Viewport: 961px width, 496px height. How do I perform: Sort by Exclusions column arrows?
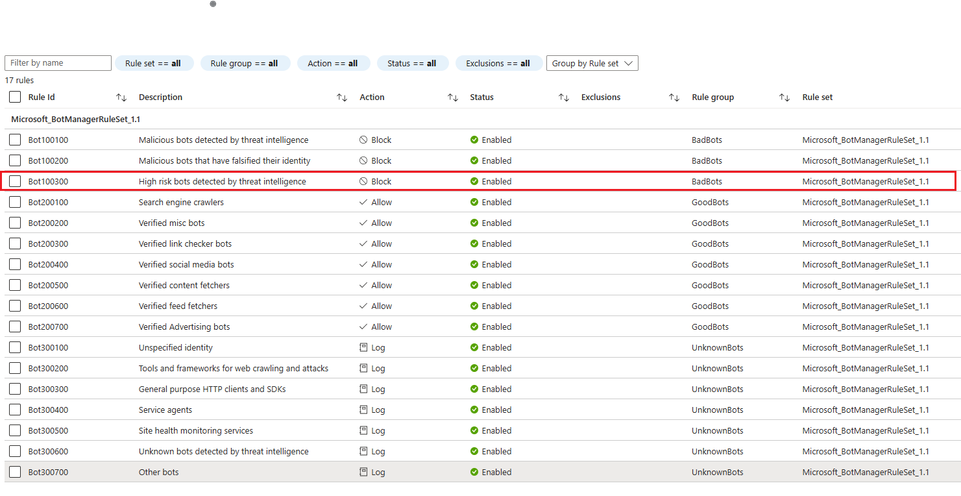pos(674,97)
